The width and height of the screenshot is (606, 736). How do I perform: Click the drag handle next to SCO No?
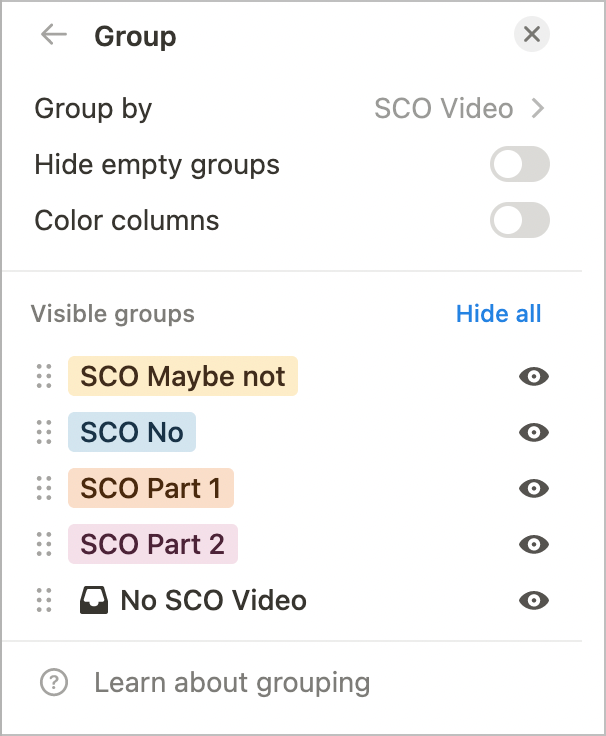coord(43,432)
